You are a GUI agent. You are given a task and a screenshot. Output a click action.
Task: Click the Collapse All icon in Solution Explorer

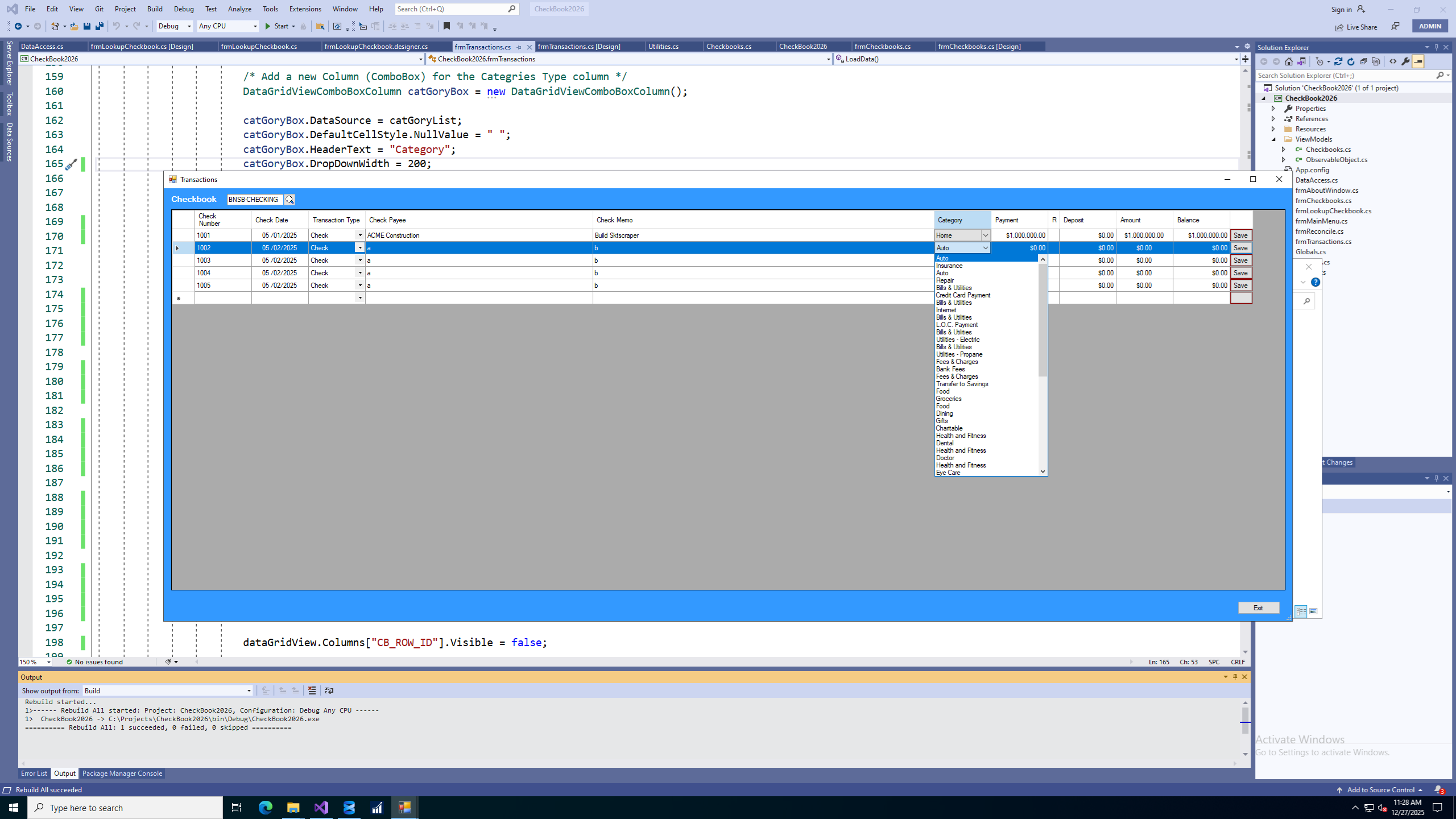tap(1364, 61)
